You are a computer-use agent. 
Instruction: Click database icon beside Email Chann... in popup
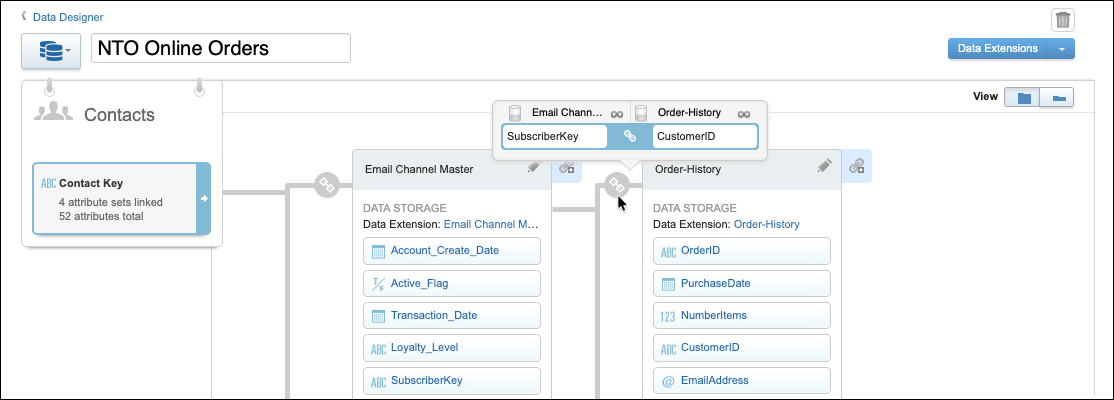(x=516, y=113)
